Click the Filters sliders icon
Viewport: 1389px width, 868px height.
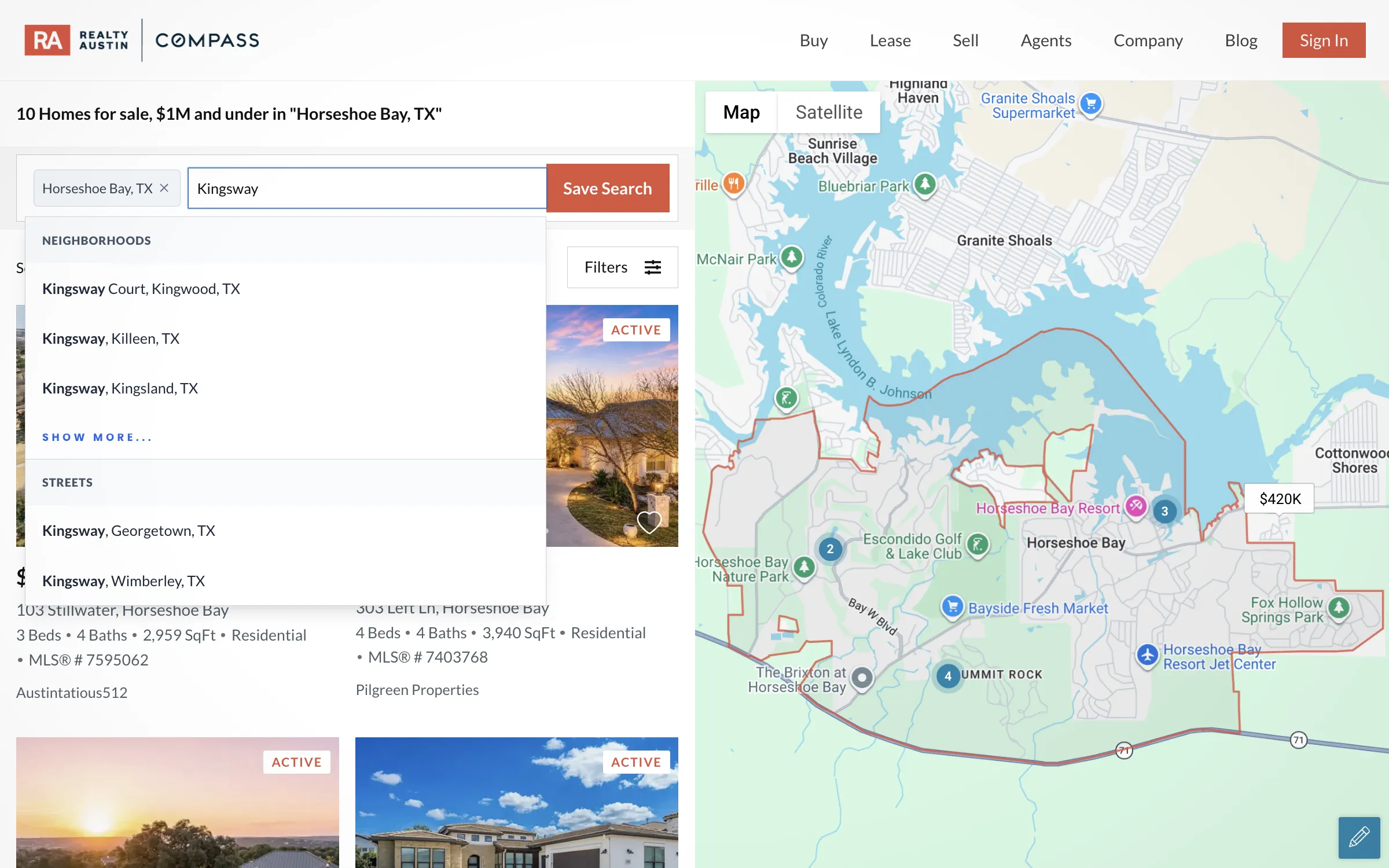pyautogui.click(x=653, y=267)
